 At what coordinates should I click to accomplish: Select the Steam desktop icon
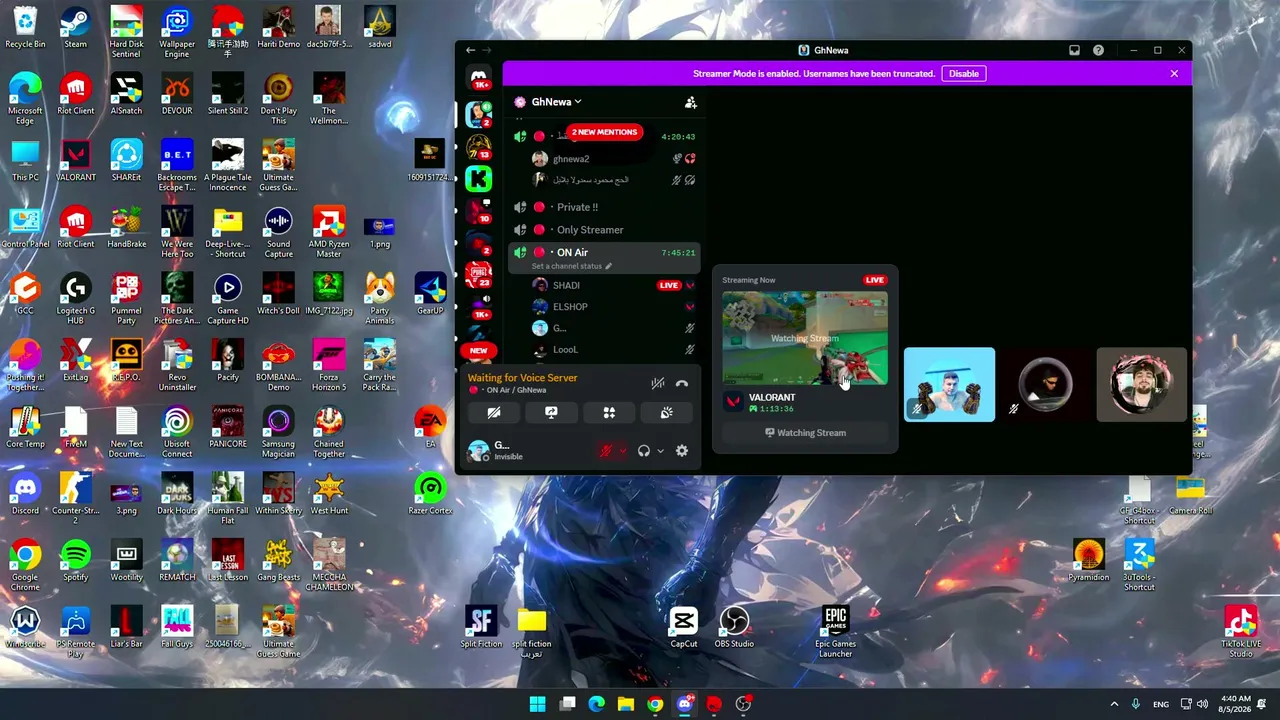coord(75,28)
